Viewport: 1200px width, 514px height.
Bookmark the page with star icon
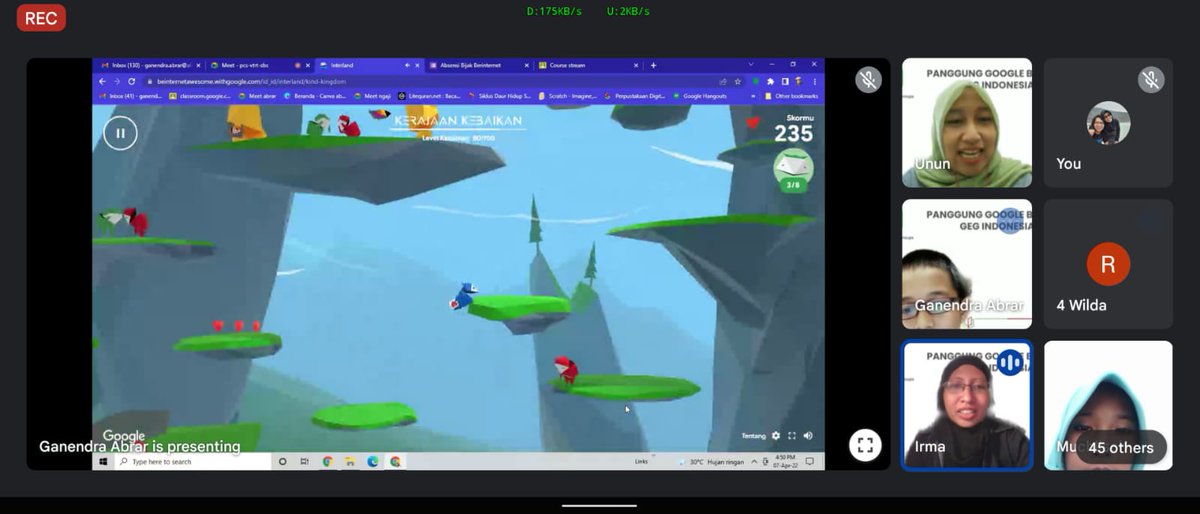(738, 81)
